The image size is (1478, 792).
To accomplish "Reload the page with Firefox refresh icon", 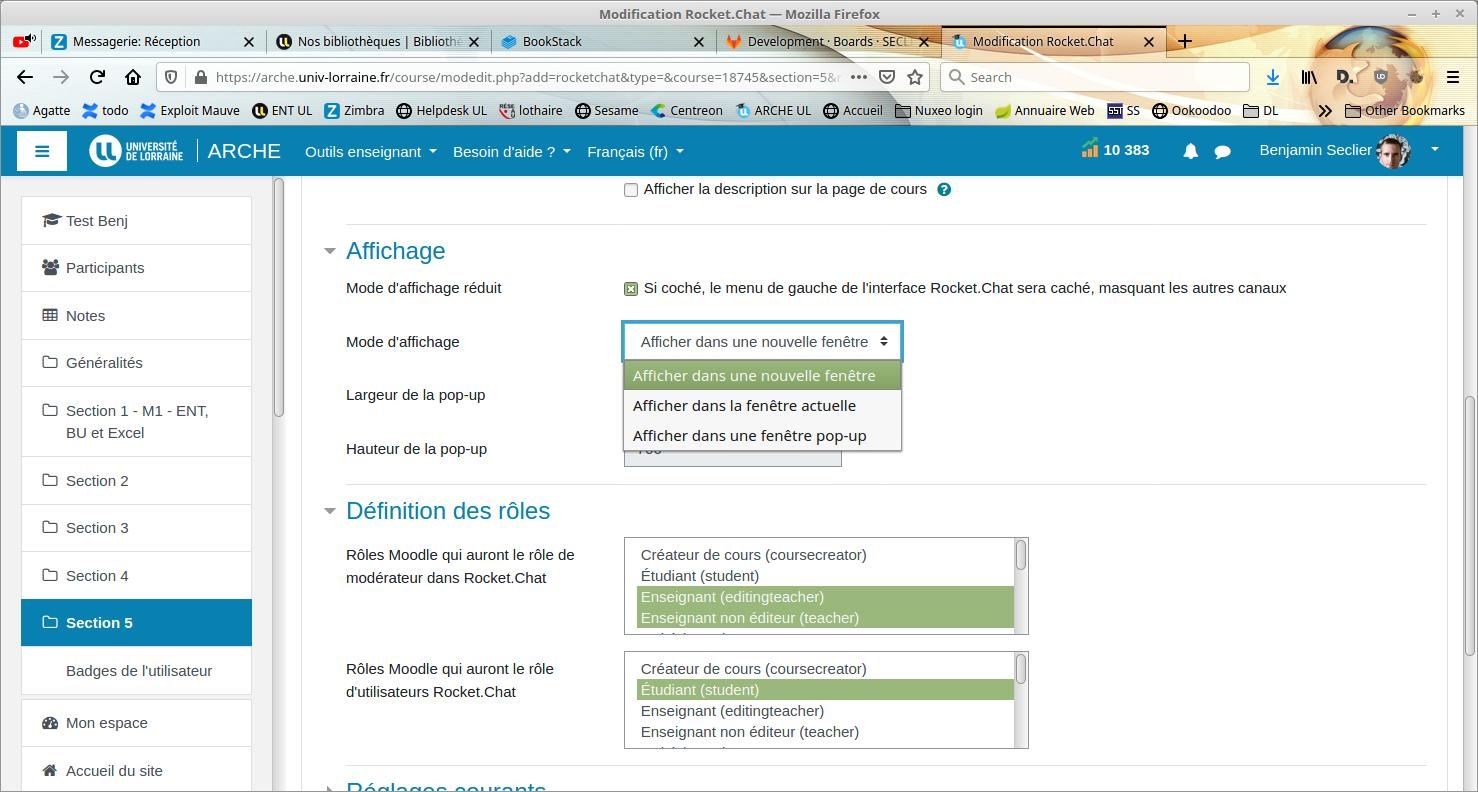I will click(97, 77).
